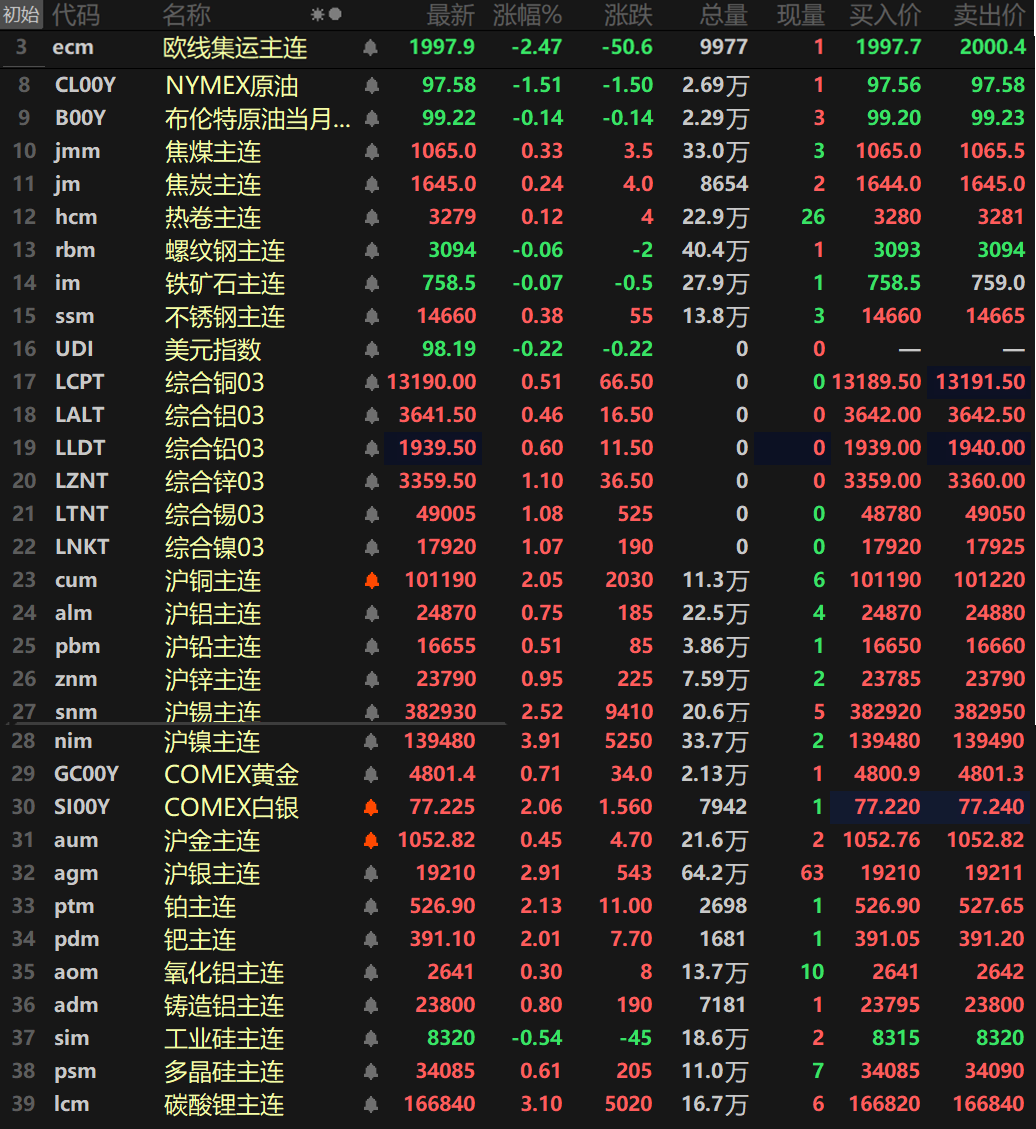Click the bell icon next to 美元指数
Screen dimensions: 1036x1129
click(x=372, y=350)
